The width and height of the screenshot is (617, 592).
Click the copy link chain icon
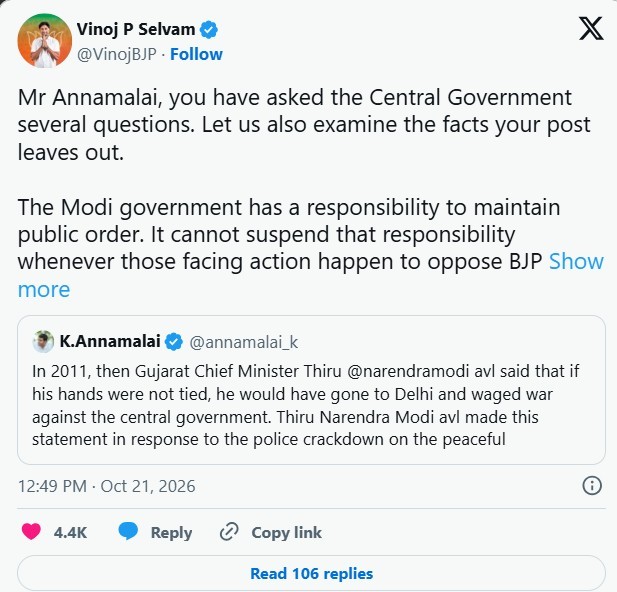point(229,532)
